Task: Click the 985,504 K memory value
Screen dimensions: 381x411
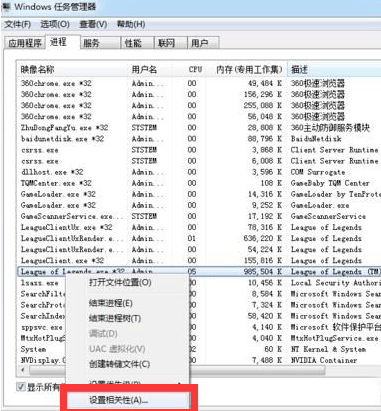Action: coord(263,272)
